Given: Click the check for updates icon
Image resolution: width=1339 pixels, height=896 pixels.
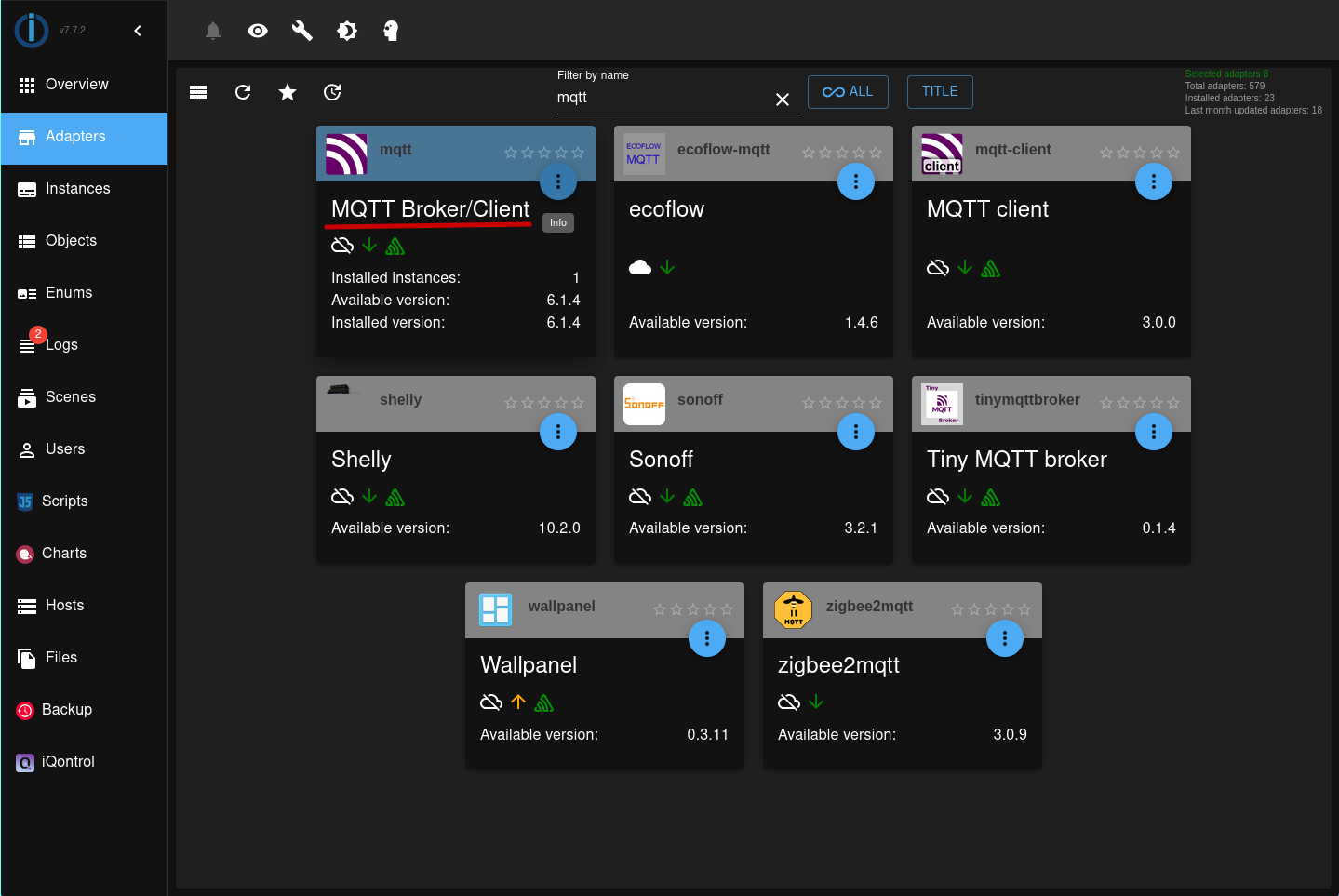Looking at the screenshot, I should pos(332,92).
